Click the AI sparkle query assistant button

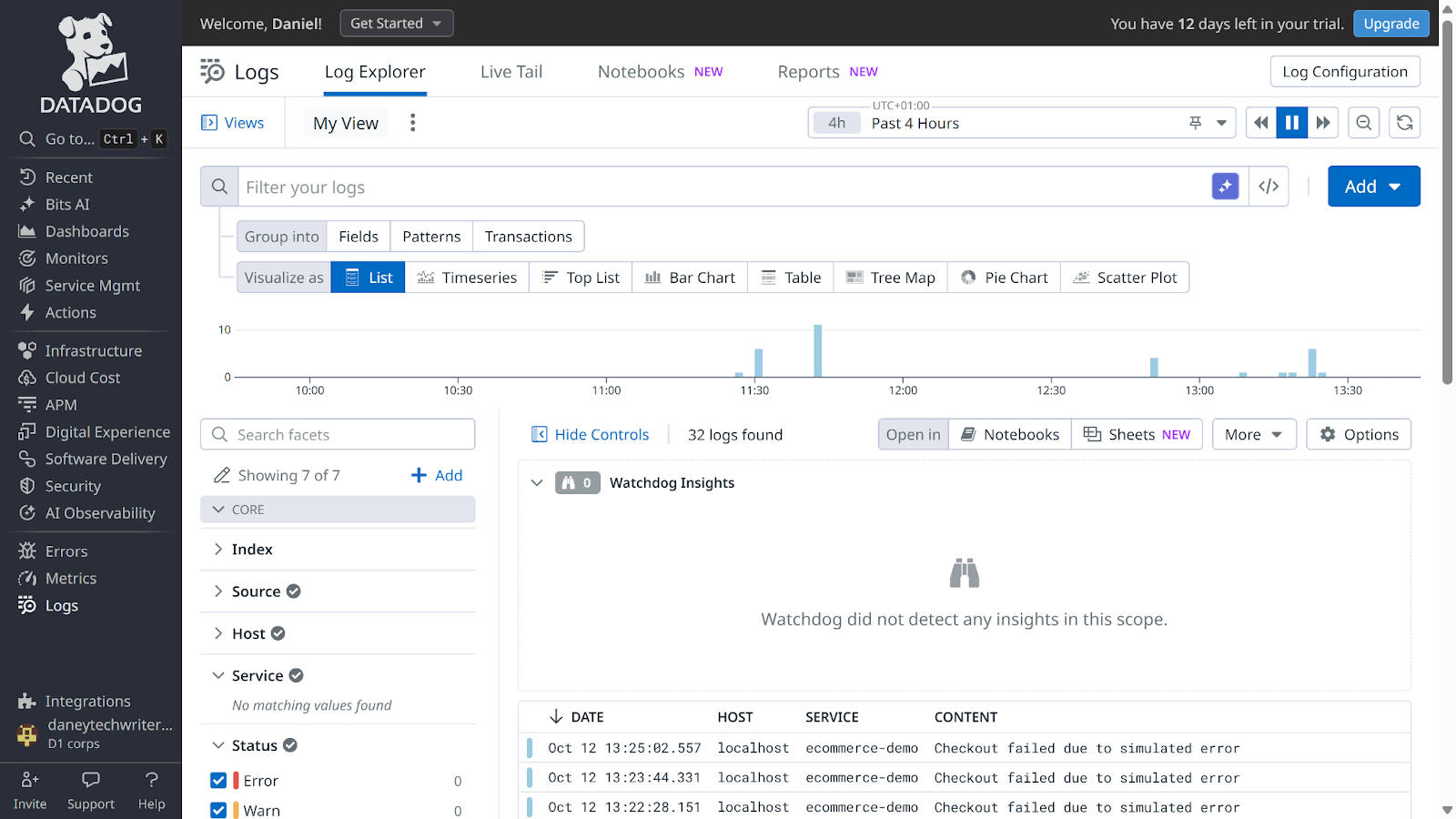(1225, 187)
